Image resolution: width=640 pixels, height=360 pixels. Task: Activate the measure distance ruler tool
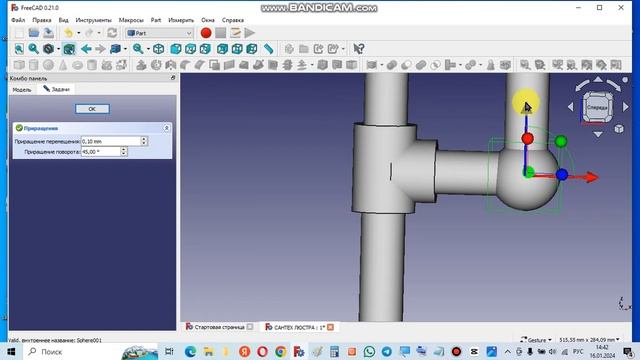pos(268,49)
